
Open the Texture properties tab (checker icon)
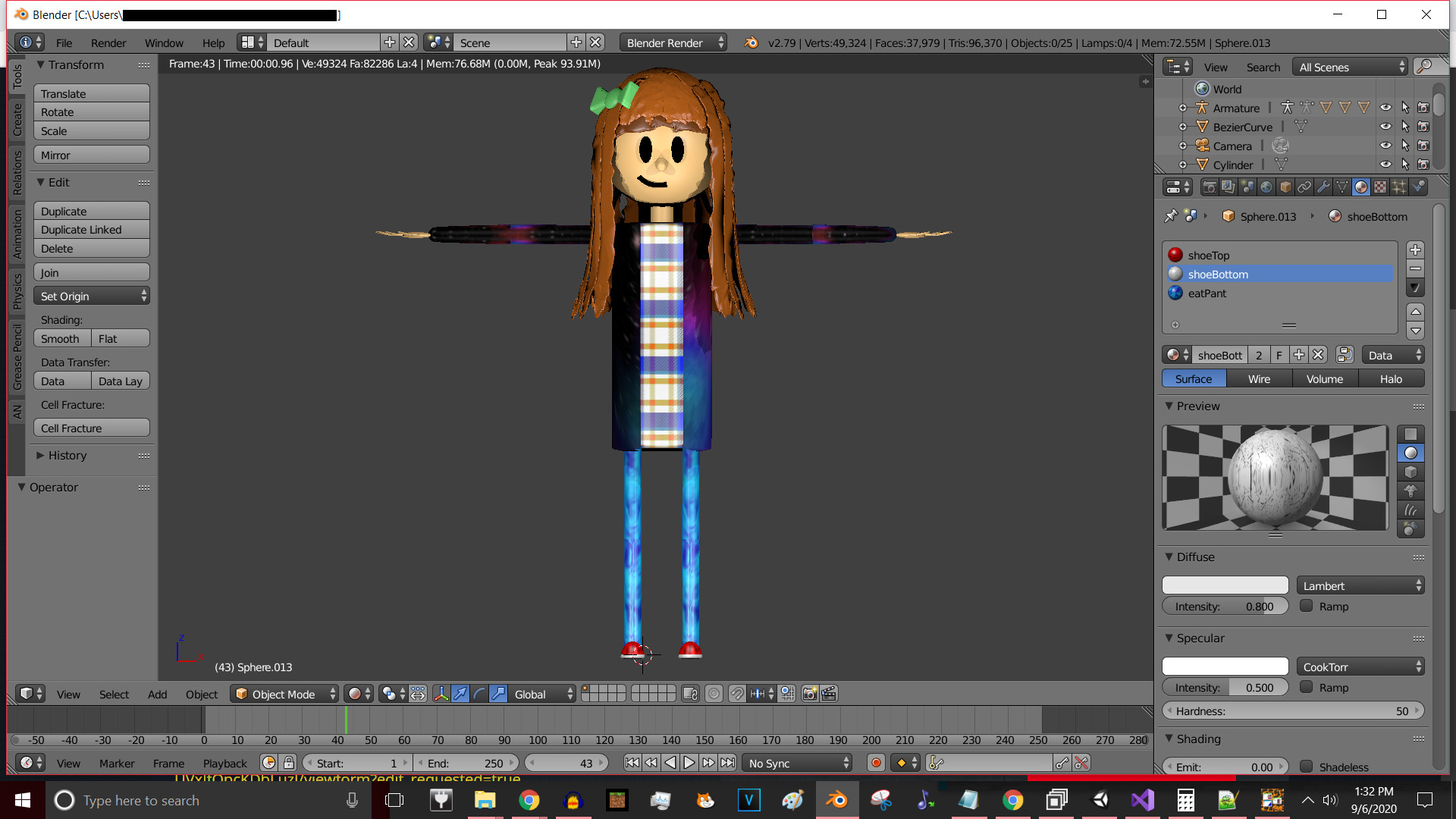pyautogui.click(x=1380, y=187)
